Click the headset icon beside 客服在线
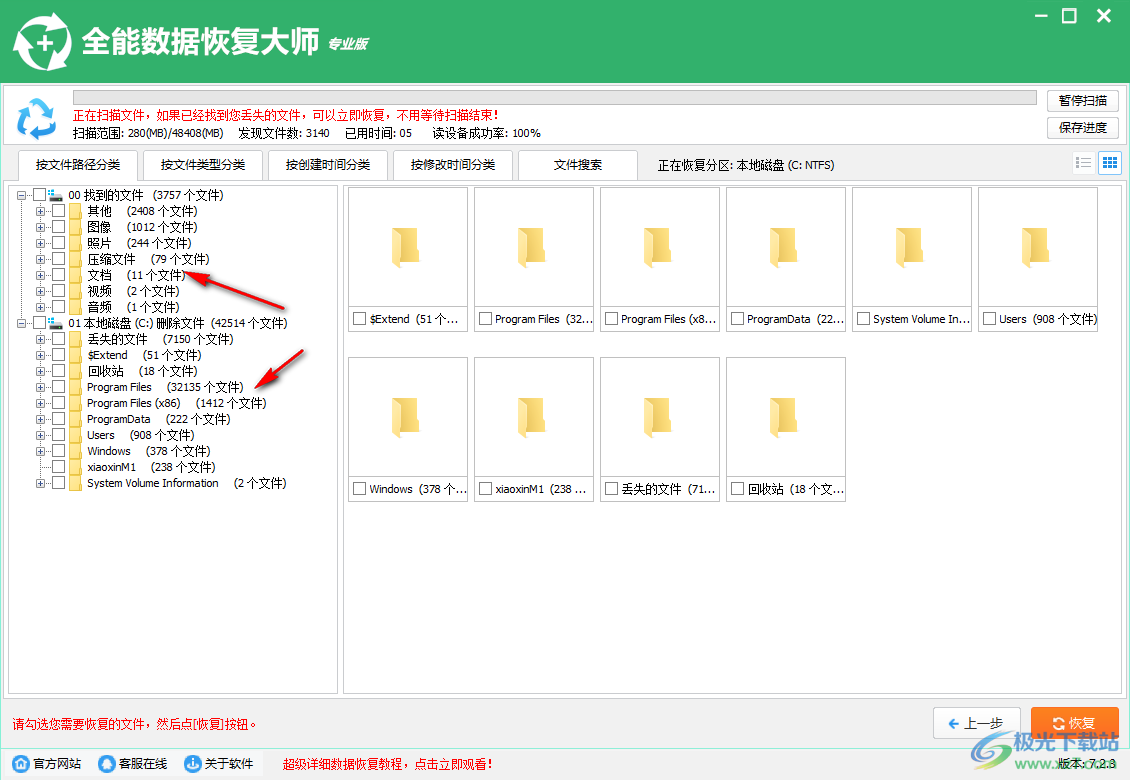1130x780 pixels. [106, 763]
